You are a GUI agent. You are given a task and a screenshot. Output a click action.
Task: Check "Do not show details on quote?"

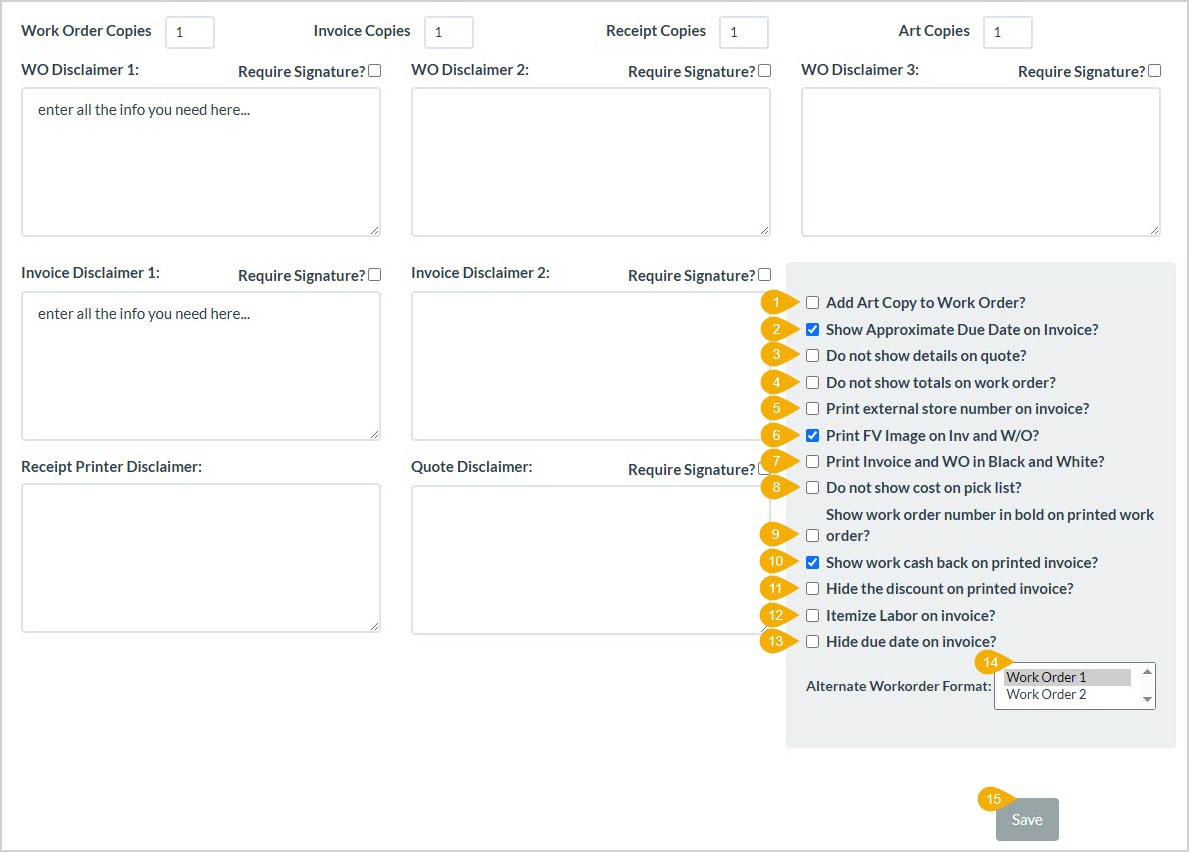813,355
